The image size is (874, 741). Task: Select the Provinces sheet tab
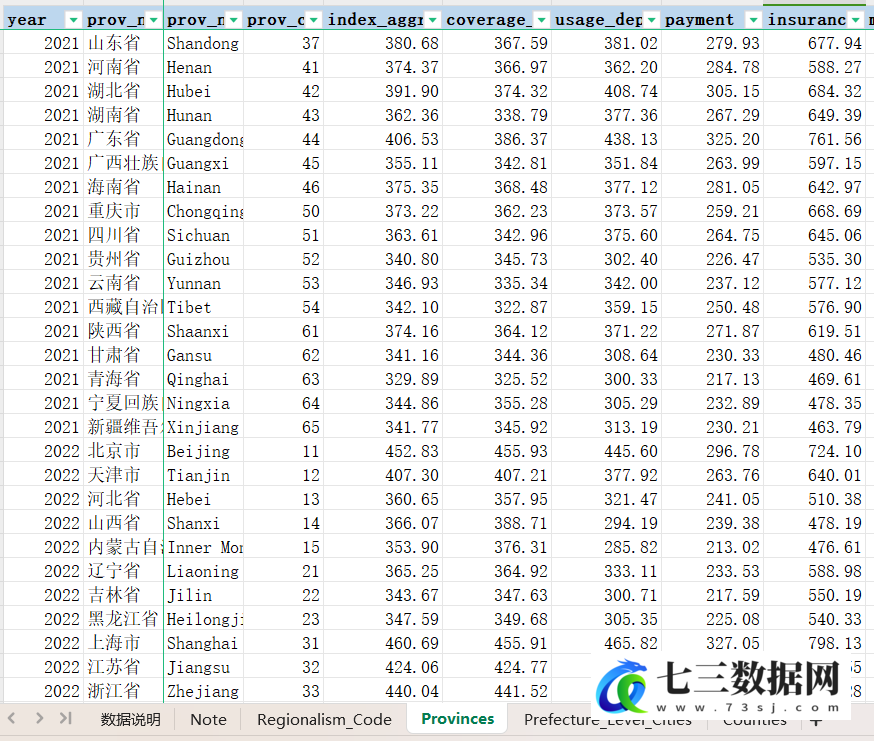(458, 719)
